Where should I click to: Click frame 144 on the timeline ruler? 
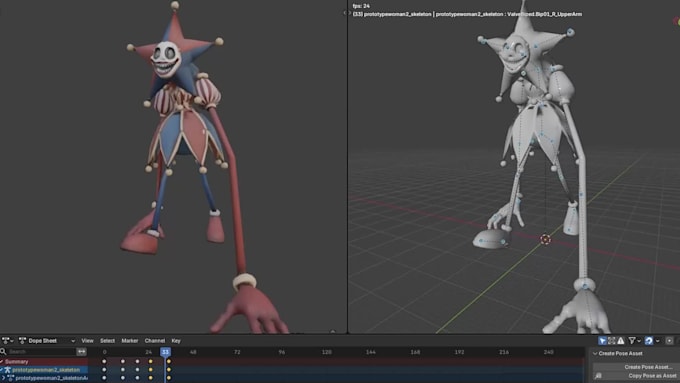[x=371, y=352]
